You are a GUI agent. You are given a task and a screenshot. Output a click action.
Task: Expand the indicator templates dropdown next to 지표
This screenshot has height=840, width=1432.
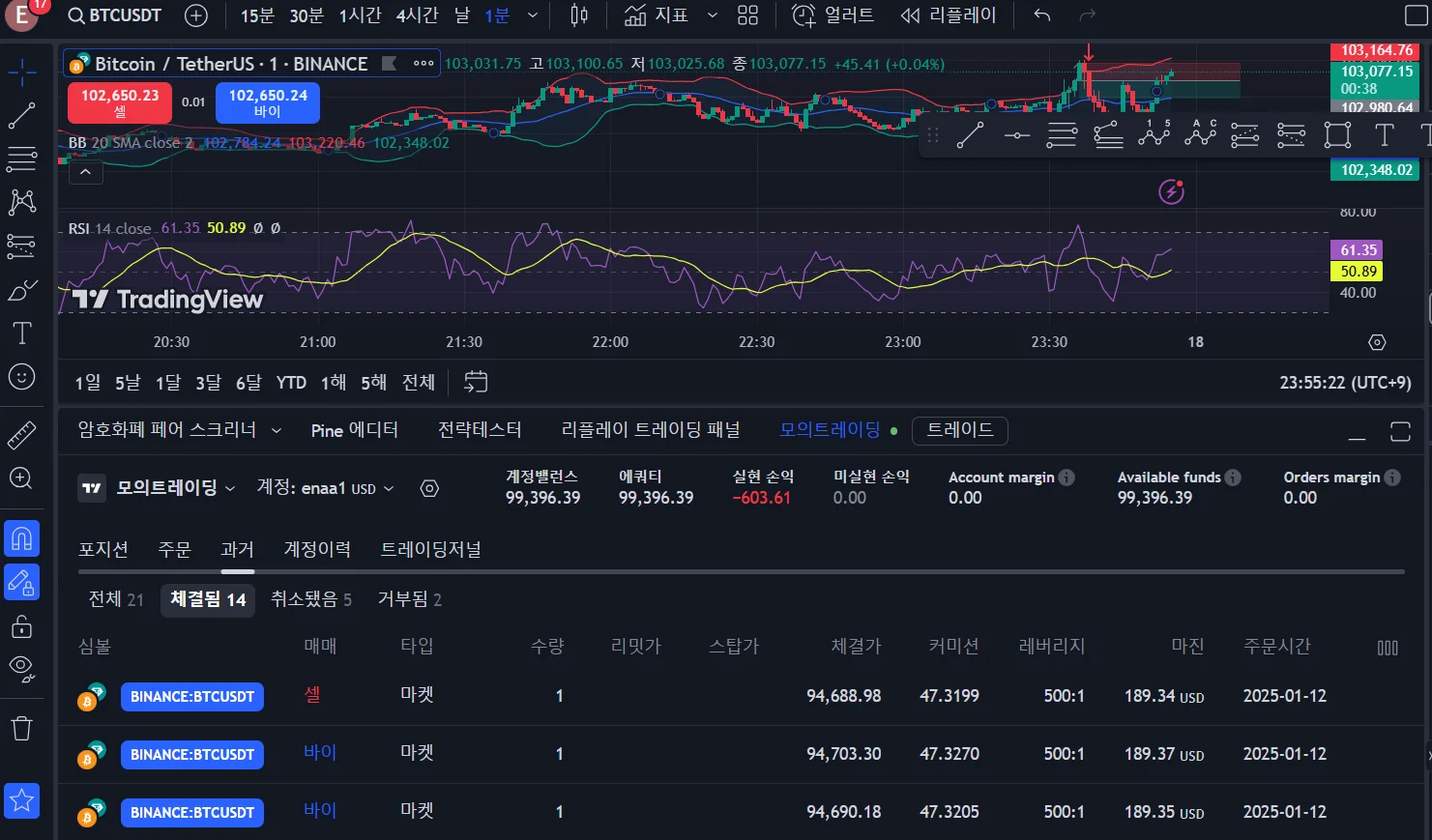(x=713, y=15)
